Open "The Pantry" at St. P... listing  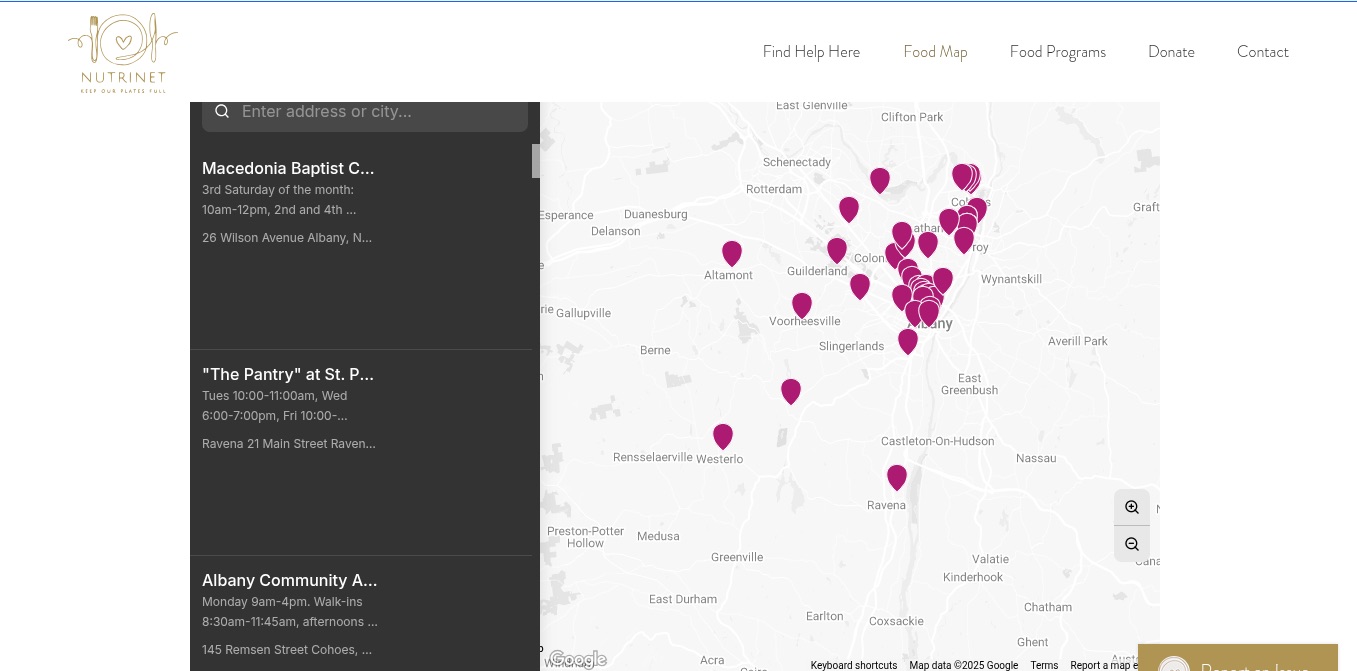coord(288,374)
